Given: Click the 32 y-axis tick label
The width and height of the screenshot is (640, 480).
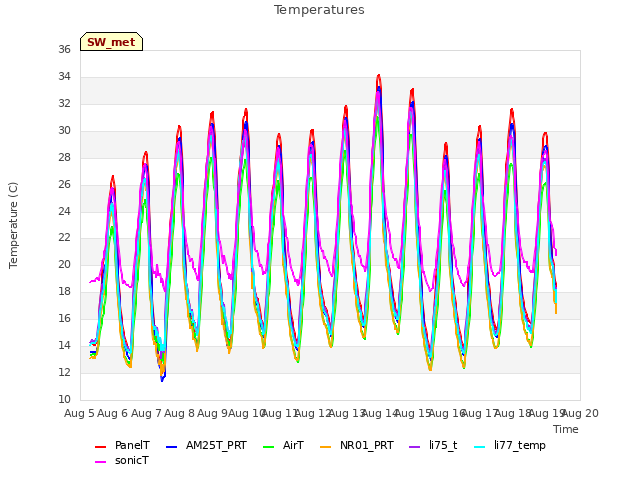Looking at the screenshot, I should (64, 103).
